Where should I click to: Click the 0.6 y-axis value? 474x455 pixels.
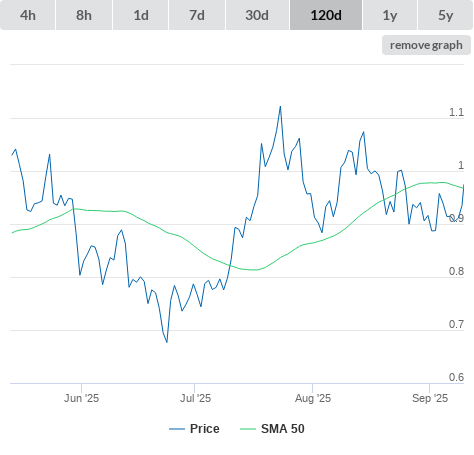[456, 377]
